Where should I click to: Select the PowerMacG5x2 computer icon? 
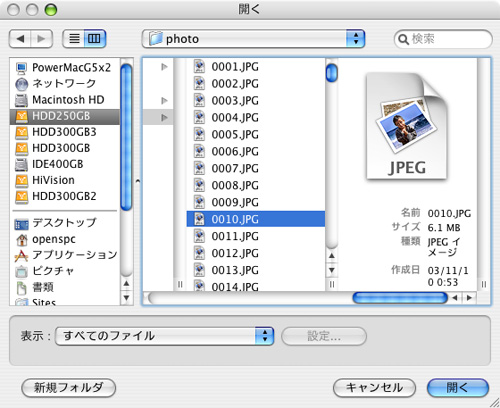coord(22,68)
